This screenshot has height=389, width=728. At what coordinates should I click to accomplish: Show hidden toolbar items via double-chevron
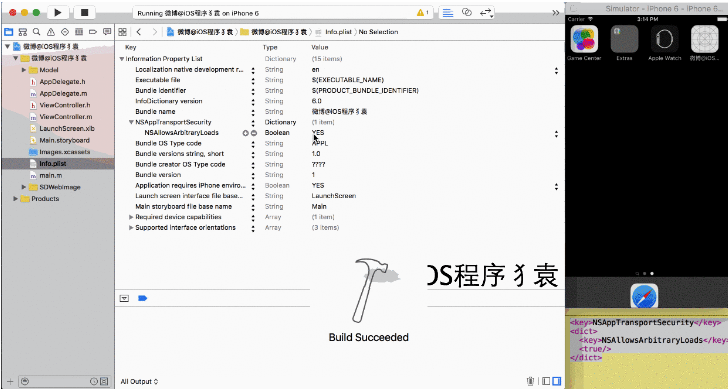556,13
